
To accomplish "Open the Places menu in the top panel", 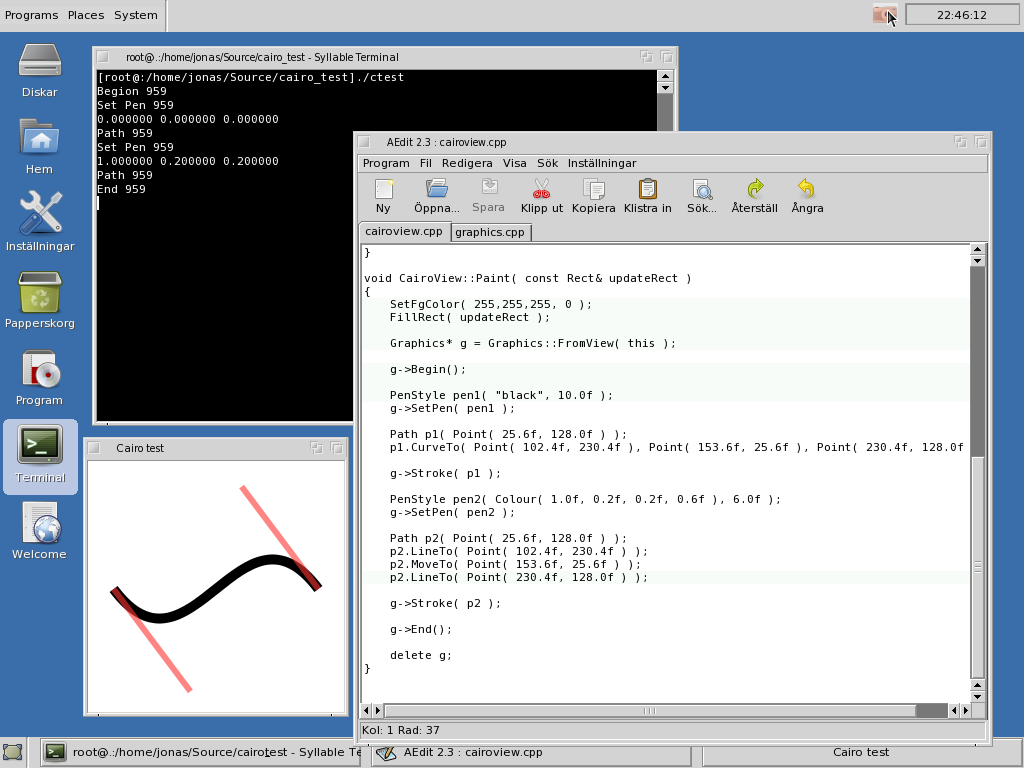I will [x=86, y=15].
